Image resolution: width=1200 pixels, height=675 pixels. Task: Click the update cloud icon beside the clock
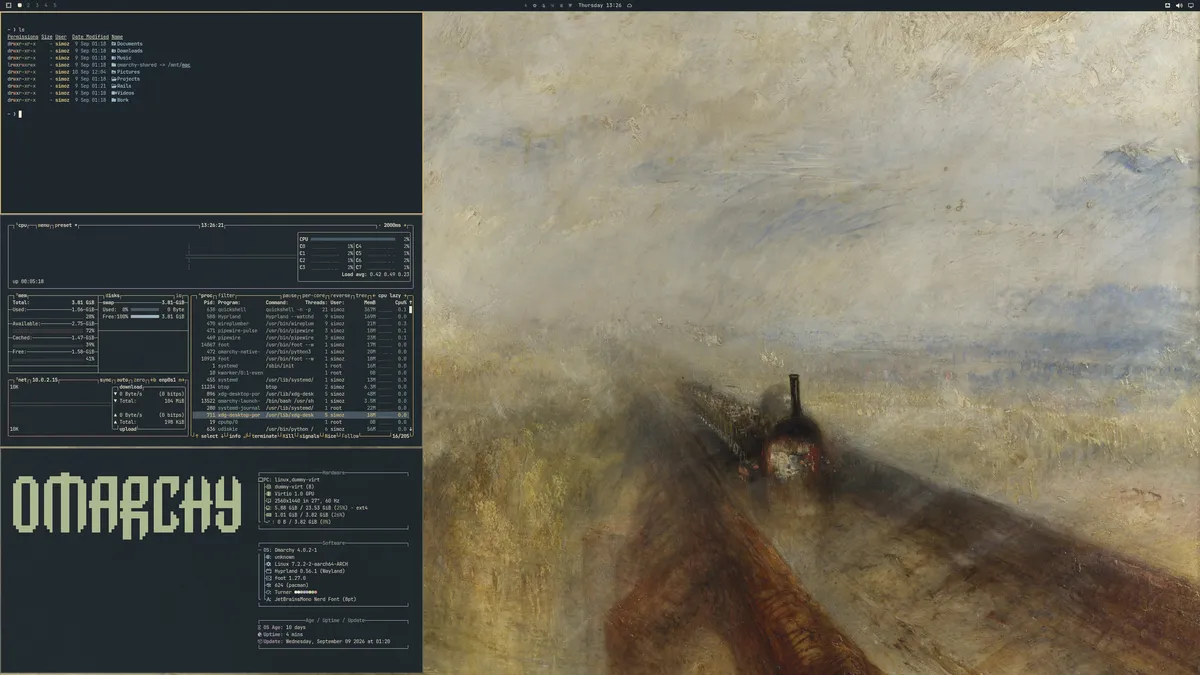629,5
